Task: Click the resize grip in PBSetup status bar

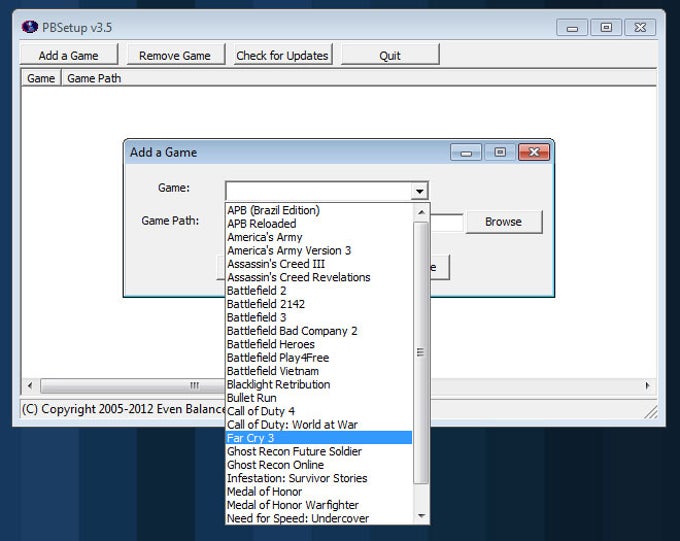Action: pos(651,412)
